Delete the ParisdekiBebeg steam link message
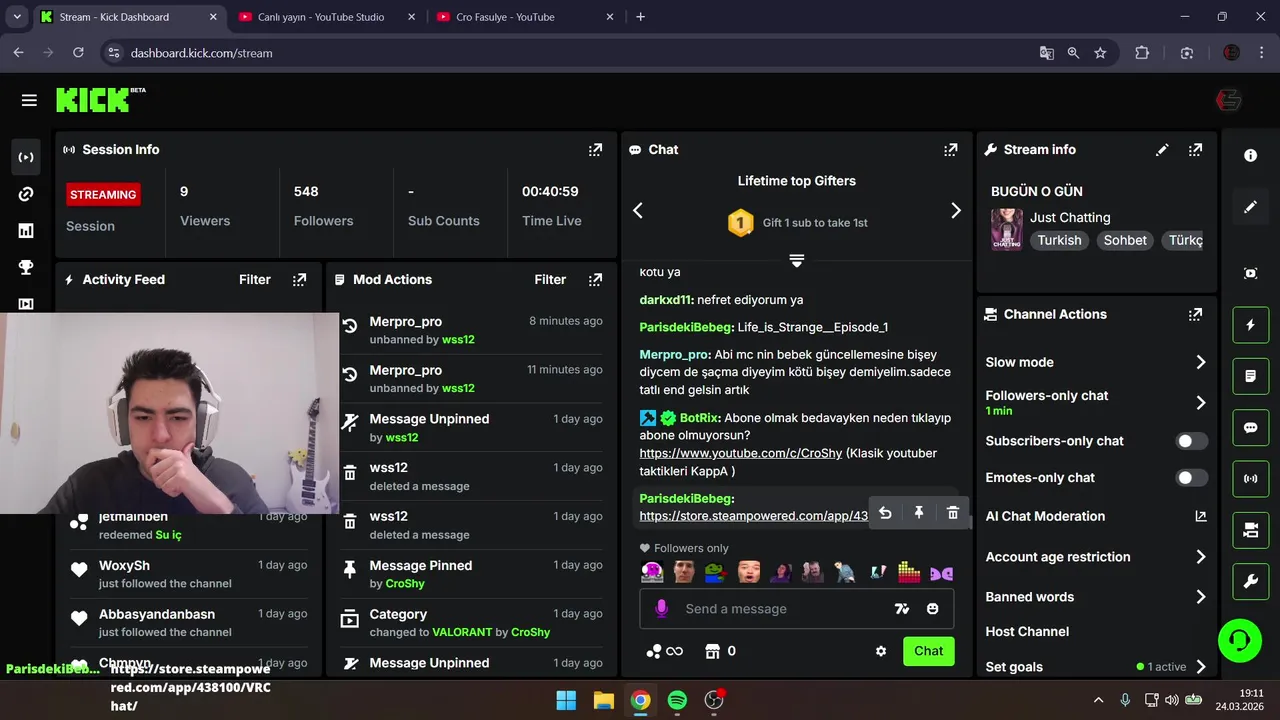 coord(953,513)
